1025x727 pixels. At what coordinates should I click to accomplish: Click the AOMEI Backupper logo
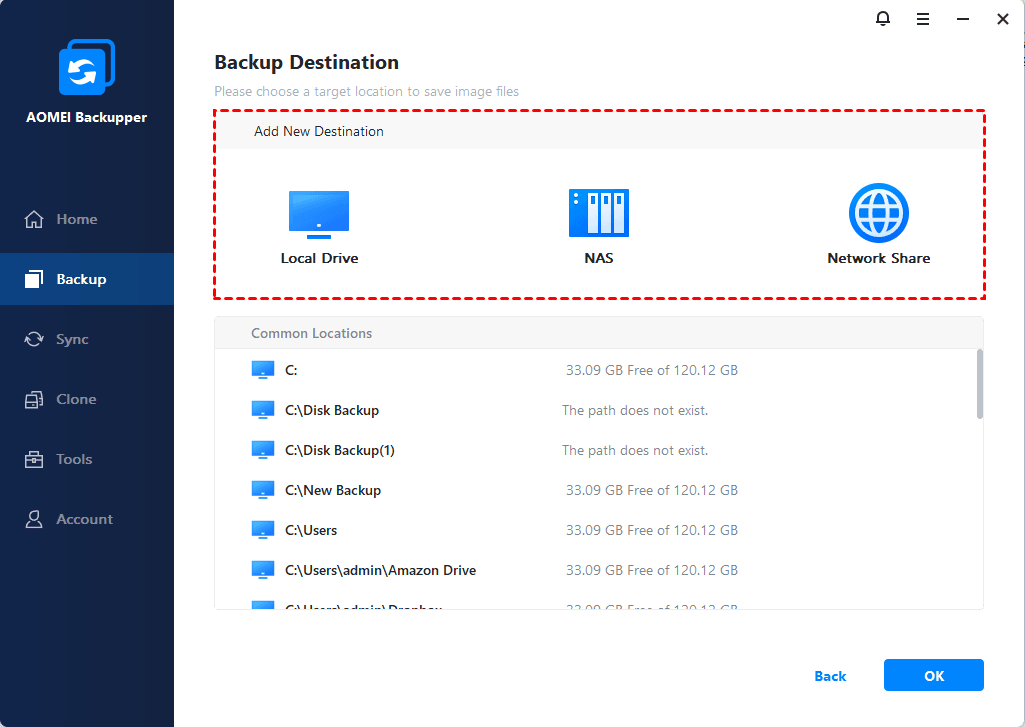point(87,69)
